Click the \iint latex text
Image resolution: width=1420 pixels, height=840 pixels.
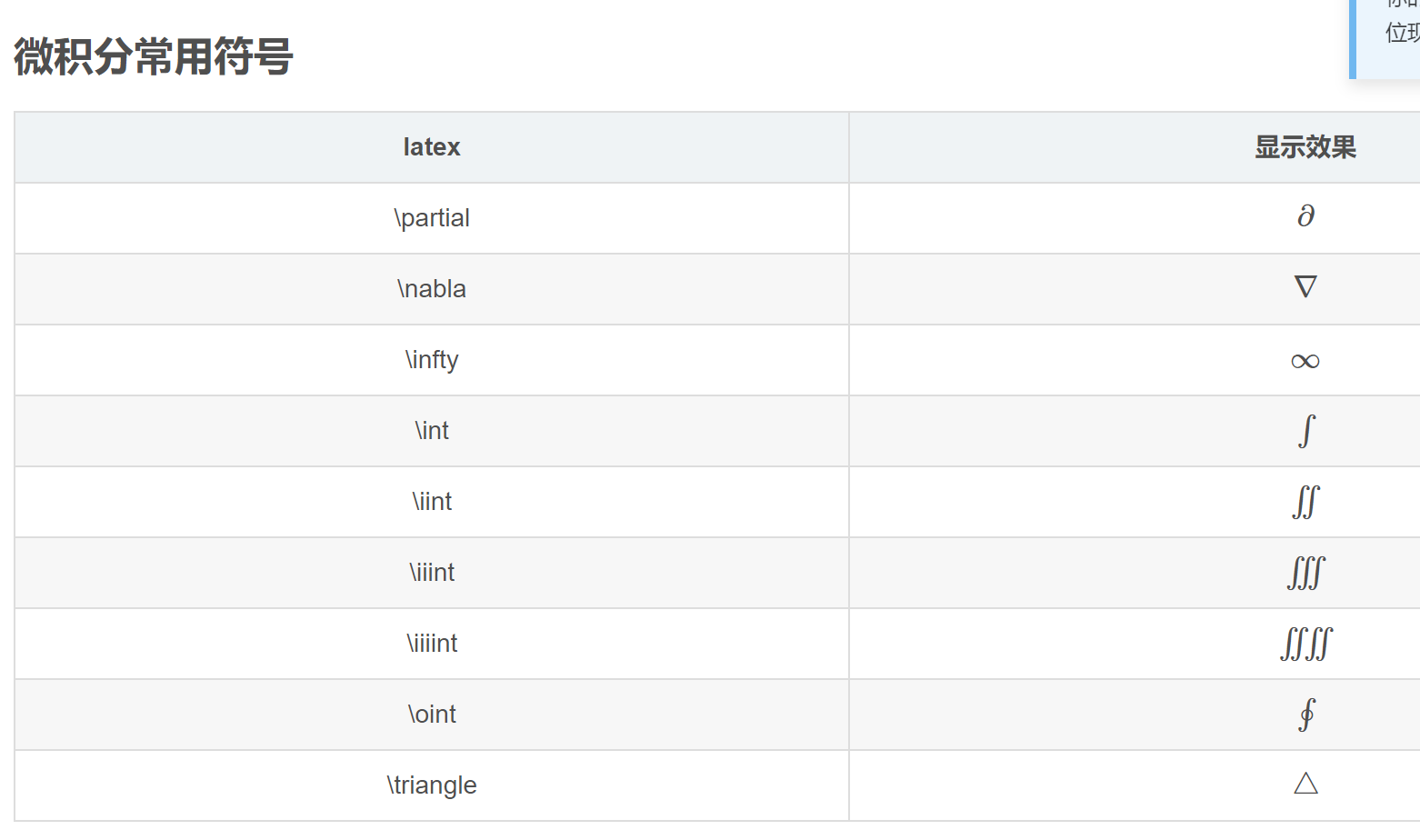tap(432, 502)
